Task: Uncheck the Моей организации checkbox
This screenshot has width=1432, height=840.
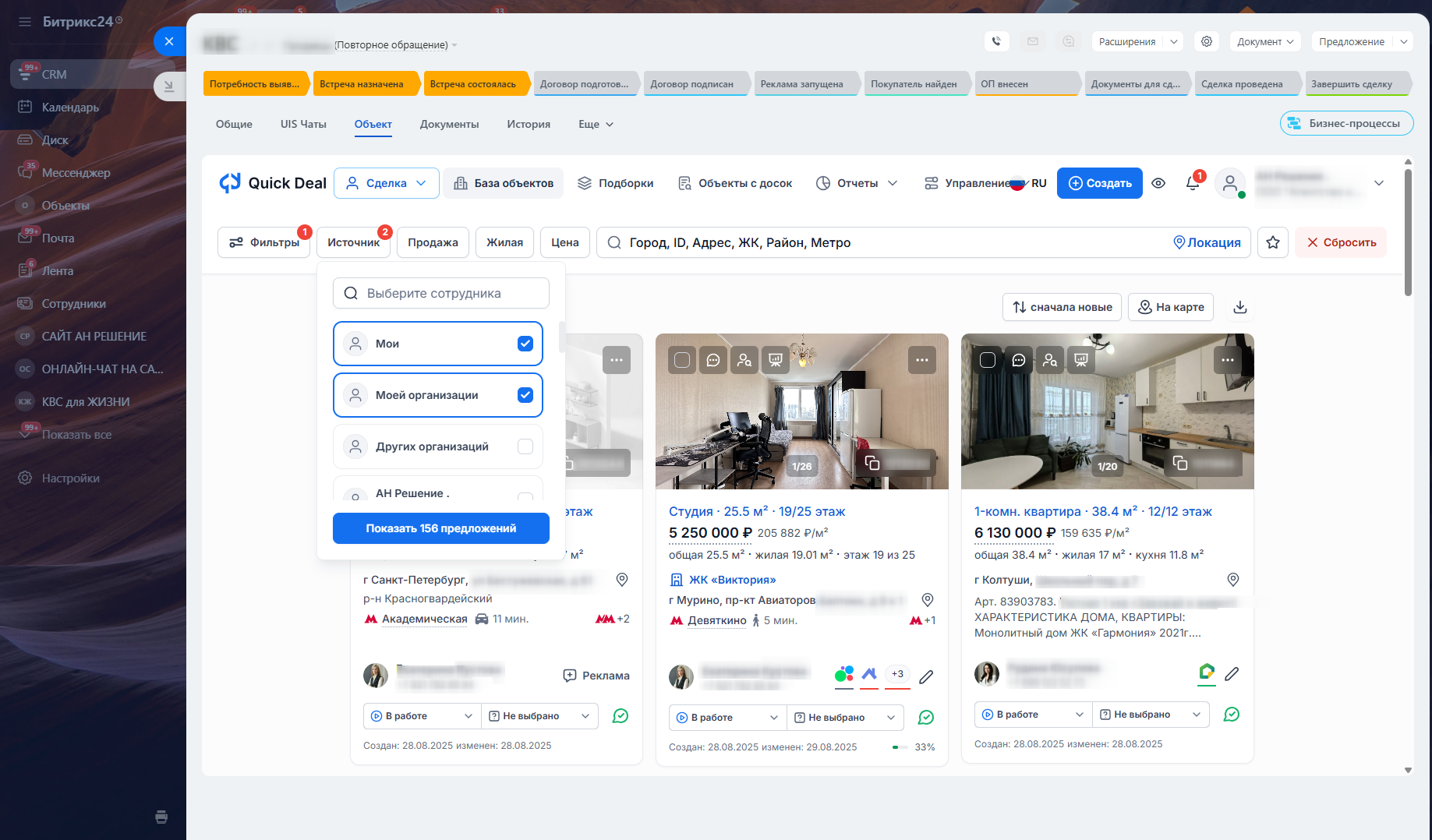Action: coord(525,395)
